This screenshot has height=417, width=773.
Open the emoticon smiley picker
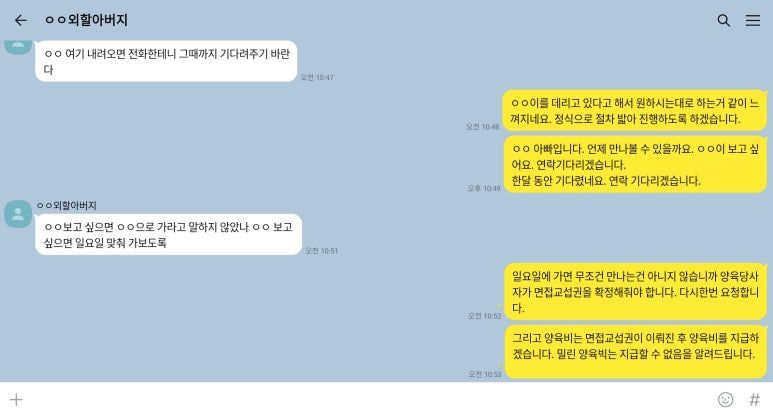[x=725, y=399]
